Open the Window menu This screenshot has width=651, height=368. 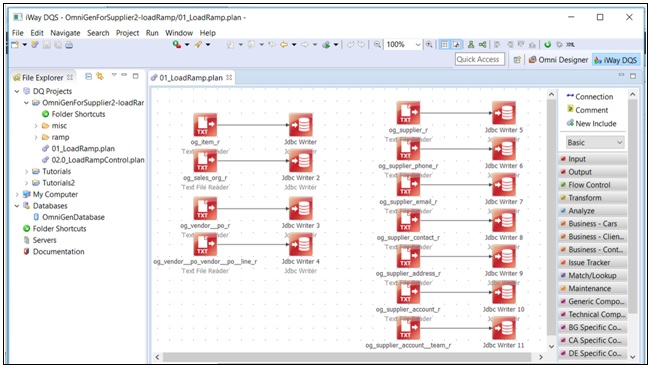(x=179, y=33)
